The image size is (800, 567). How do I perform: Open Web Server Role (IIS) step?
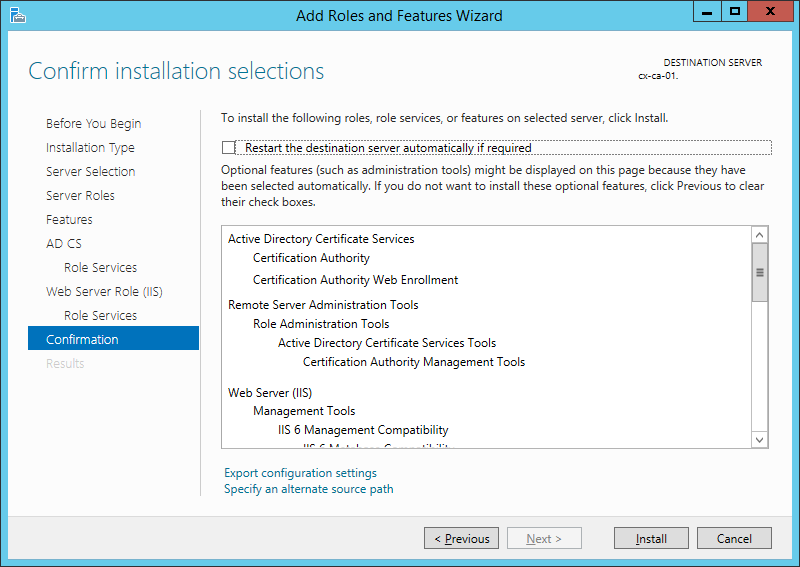pos(104,292)
